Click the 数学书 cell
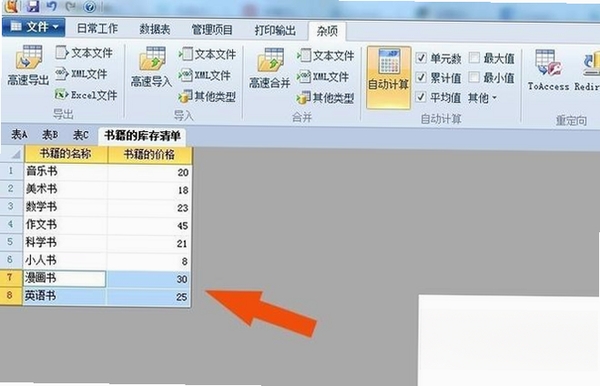 [65, 207]
